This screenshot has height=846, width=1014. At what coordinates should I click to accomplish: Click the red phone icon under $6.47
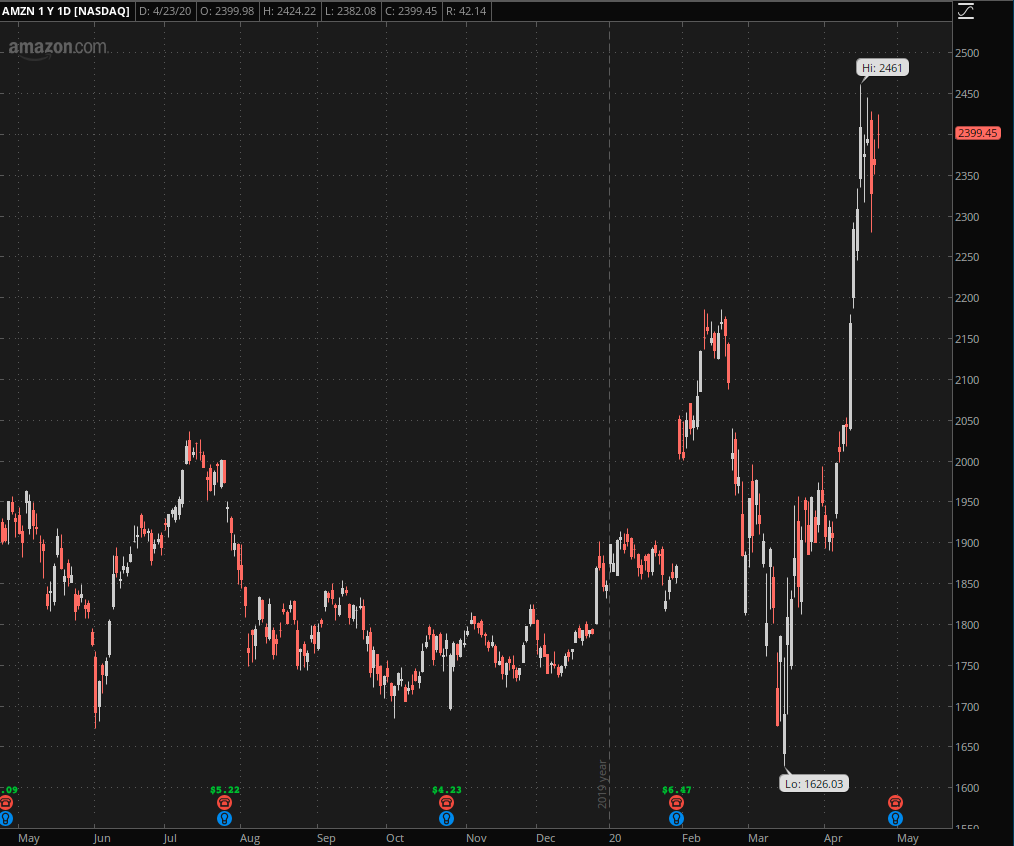(677, 803)
